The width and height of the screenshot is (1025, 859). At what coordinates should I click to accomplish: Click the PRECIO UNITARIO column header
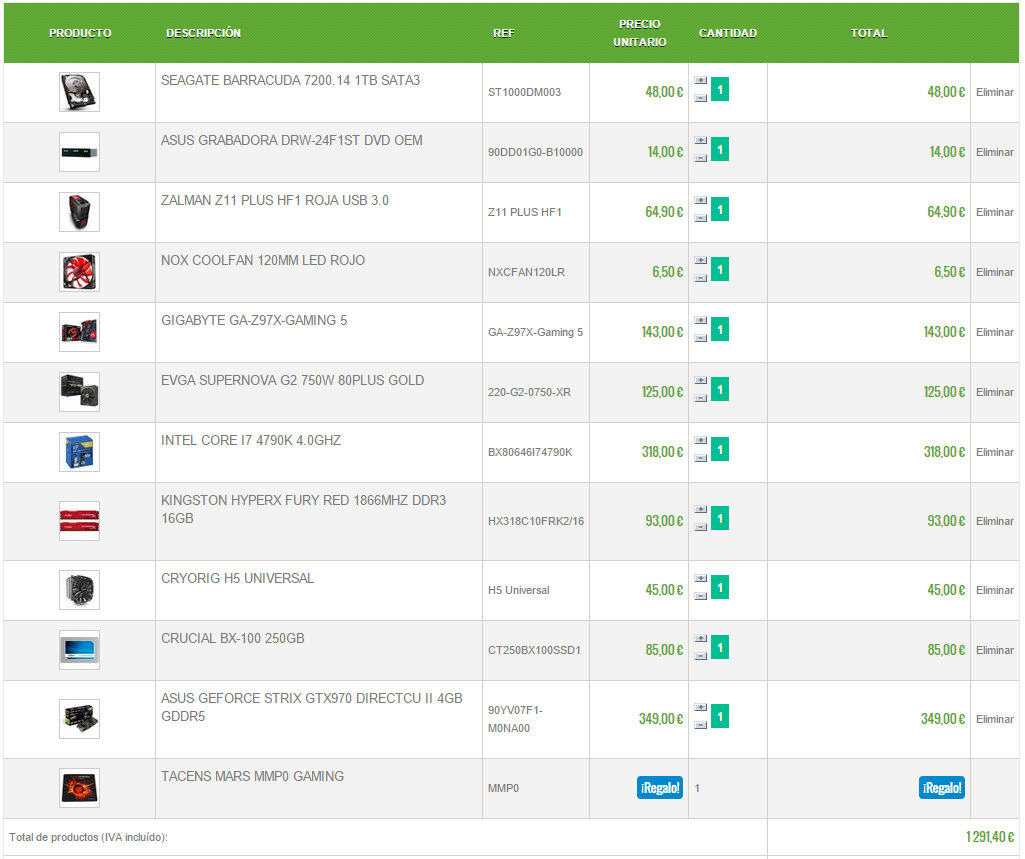pos(639,33)
